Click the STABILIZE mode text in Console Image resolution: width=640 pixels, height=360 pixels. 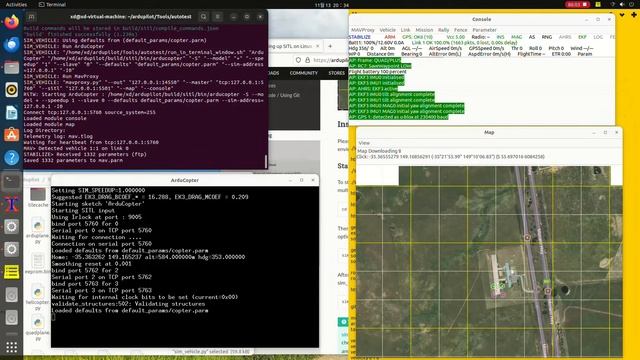click(360, 37)
